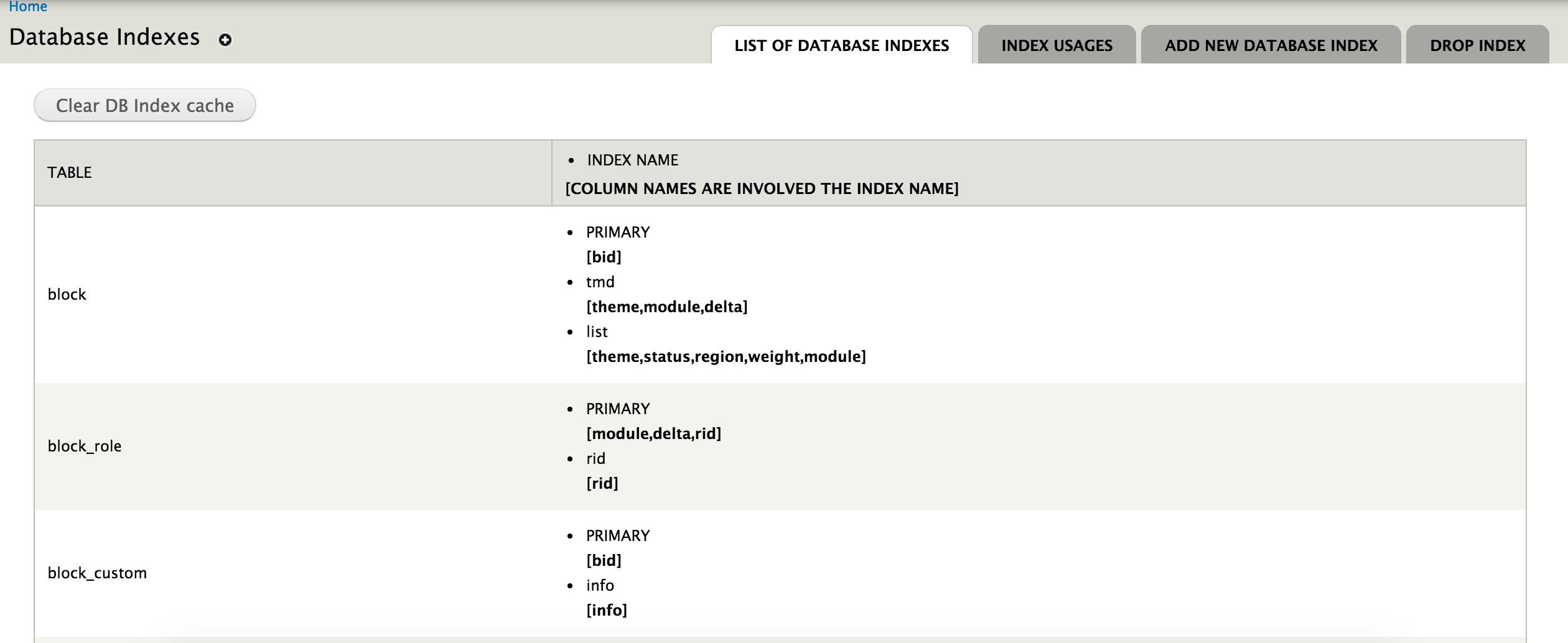Screen dimensions: 1568x643
Task: Click the Database Indexes page title
Action: (x=105, y=37)
